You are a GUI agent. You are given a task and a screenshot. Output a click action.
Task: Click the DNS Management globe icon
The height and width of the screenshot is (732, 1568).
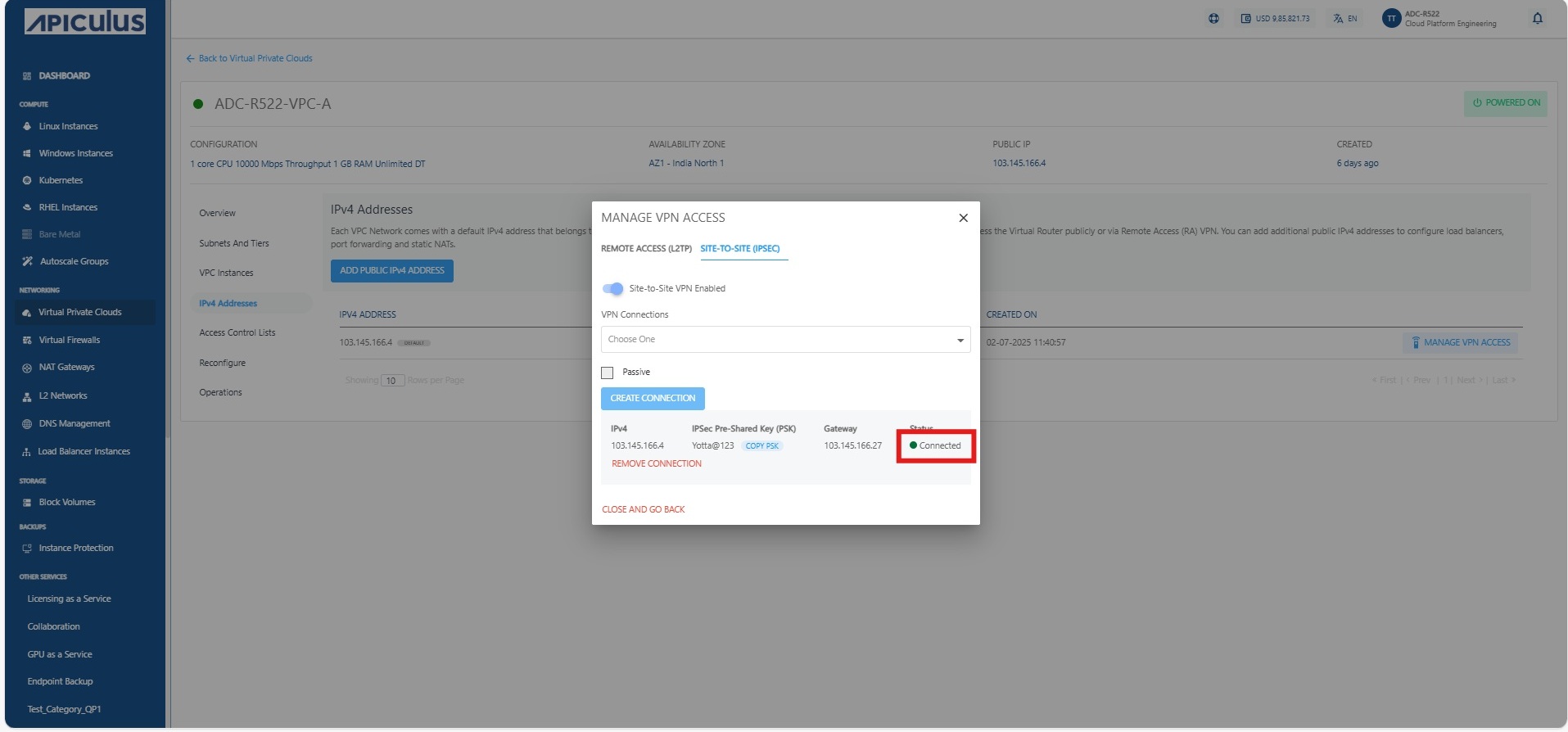[x=27, y=424]
